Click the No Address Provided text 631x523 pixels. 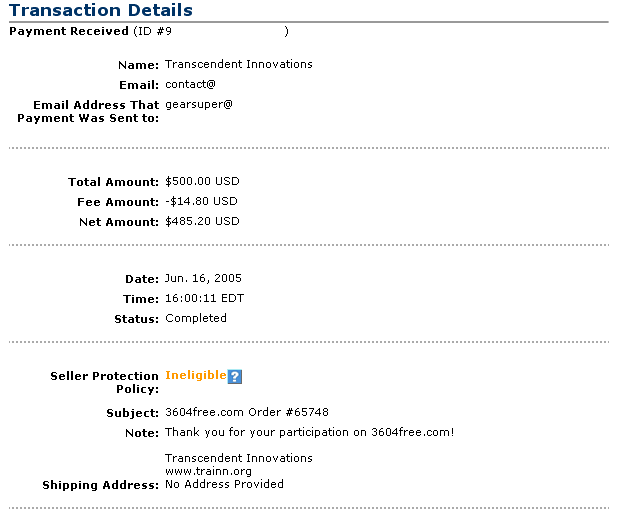coord(224,484)
